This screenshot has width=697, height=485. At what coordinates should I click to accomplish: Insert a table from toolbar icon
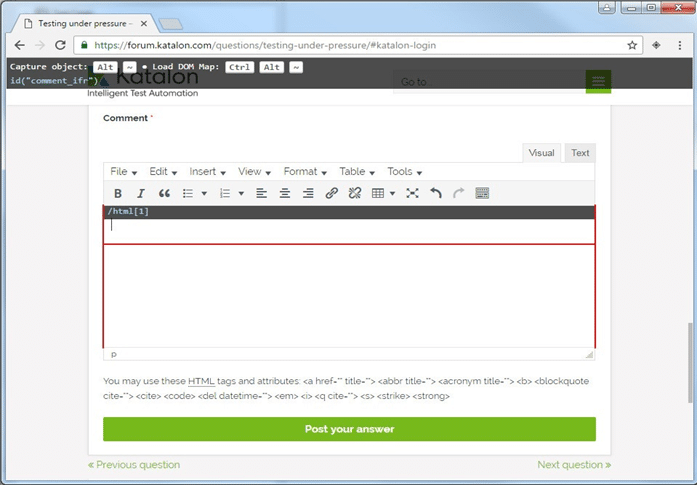pos(378,193)
